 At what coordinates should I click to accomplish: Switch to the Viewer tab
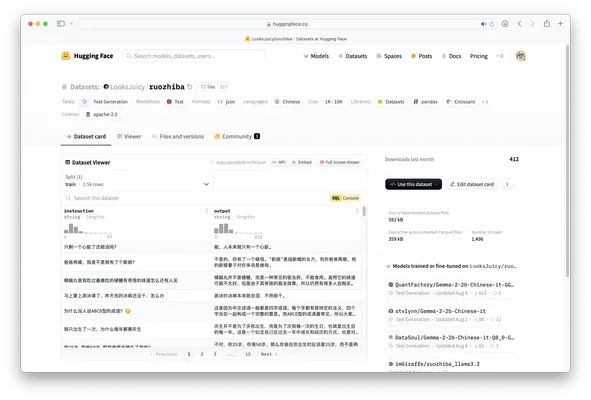[x=129, y=136]
